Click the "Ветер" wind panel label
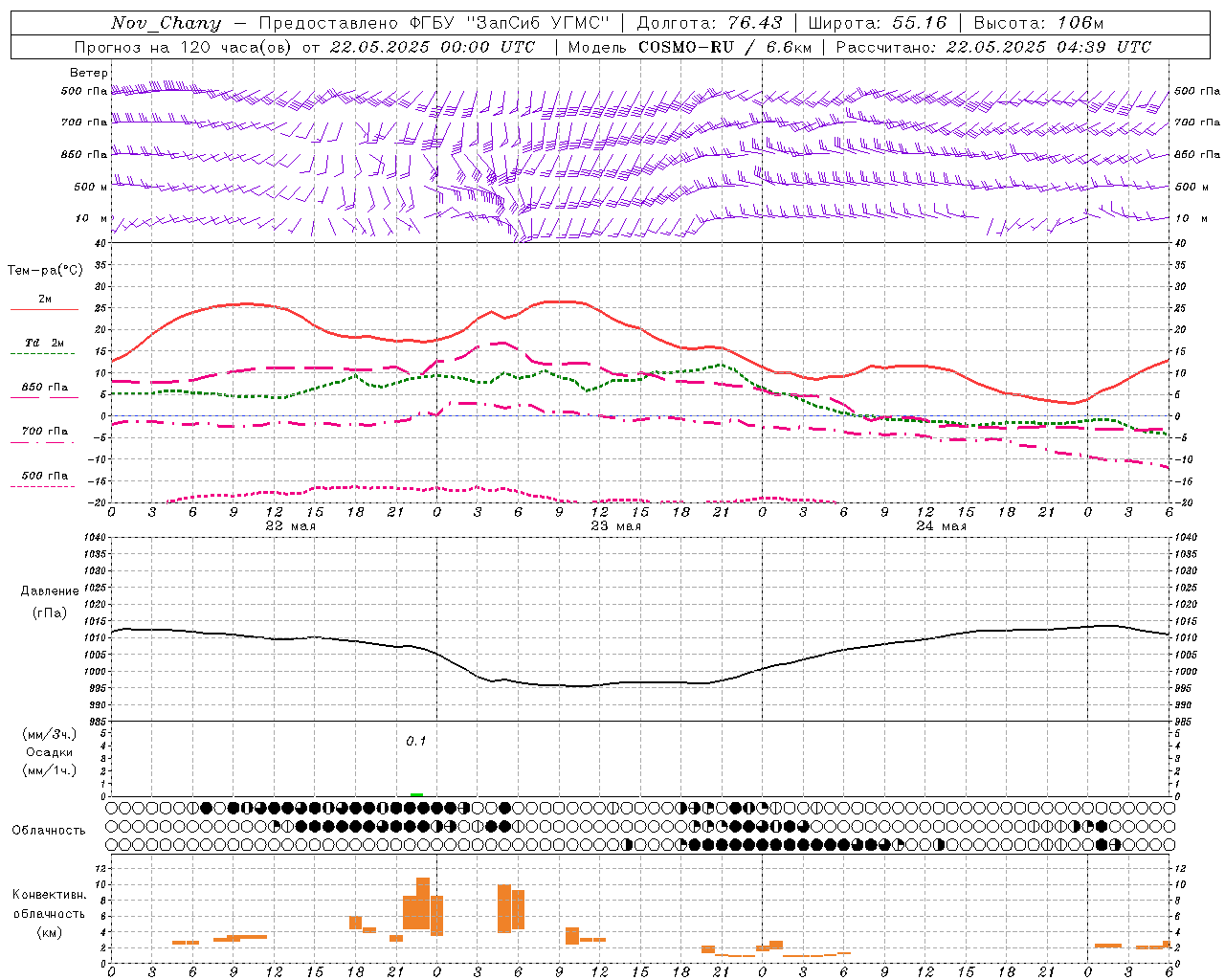 coord(89,73)
